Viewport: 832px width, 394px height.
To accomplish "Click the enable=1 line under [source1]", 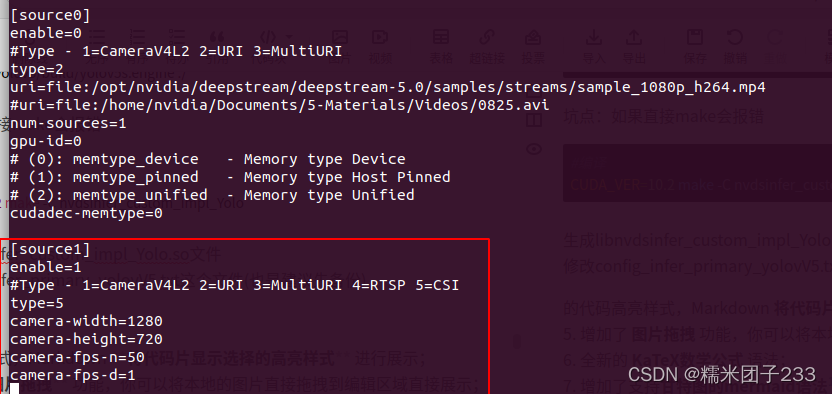I will (x=46, y=267).
